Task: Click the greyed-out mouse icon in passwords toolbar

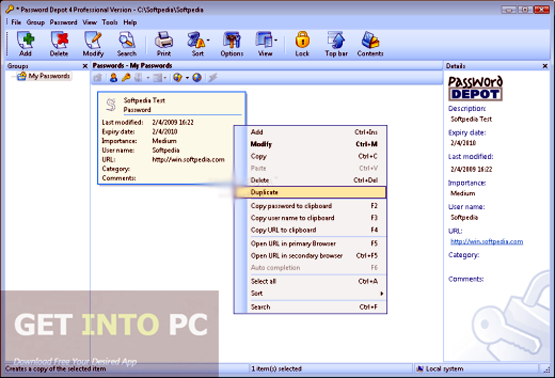Action: 138,78
